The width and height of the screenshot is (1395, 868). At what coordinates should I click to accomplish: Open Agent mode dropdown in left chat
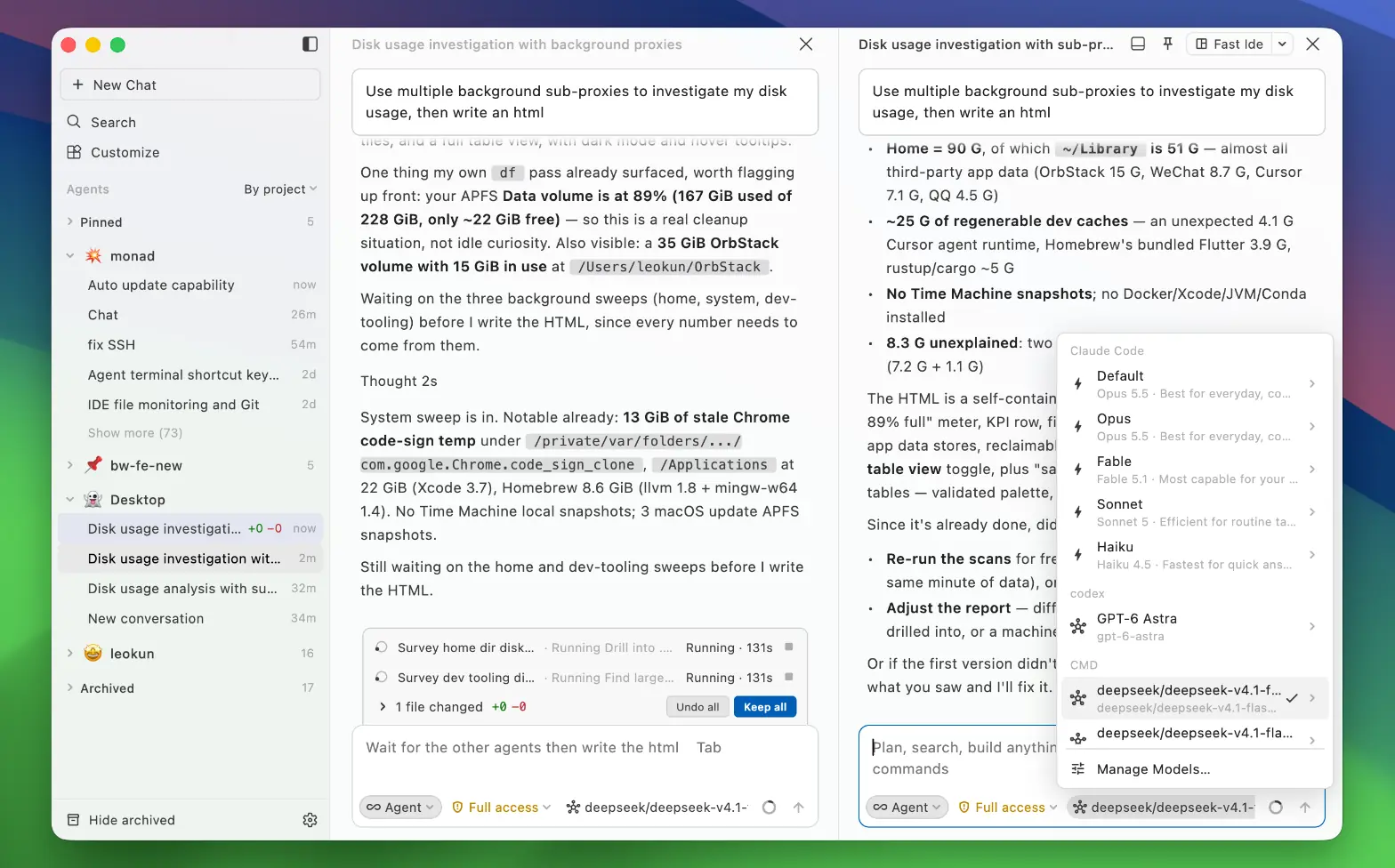pos(400,808)
